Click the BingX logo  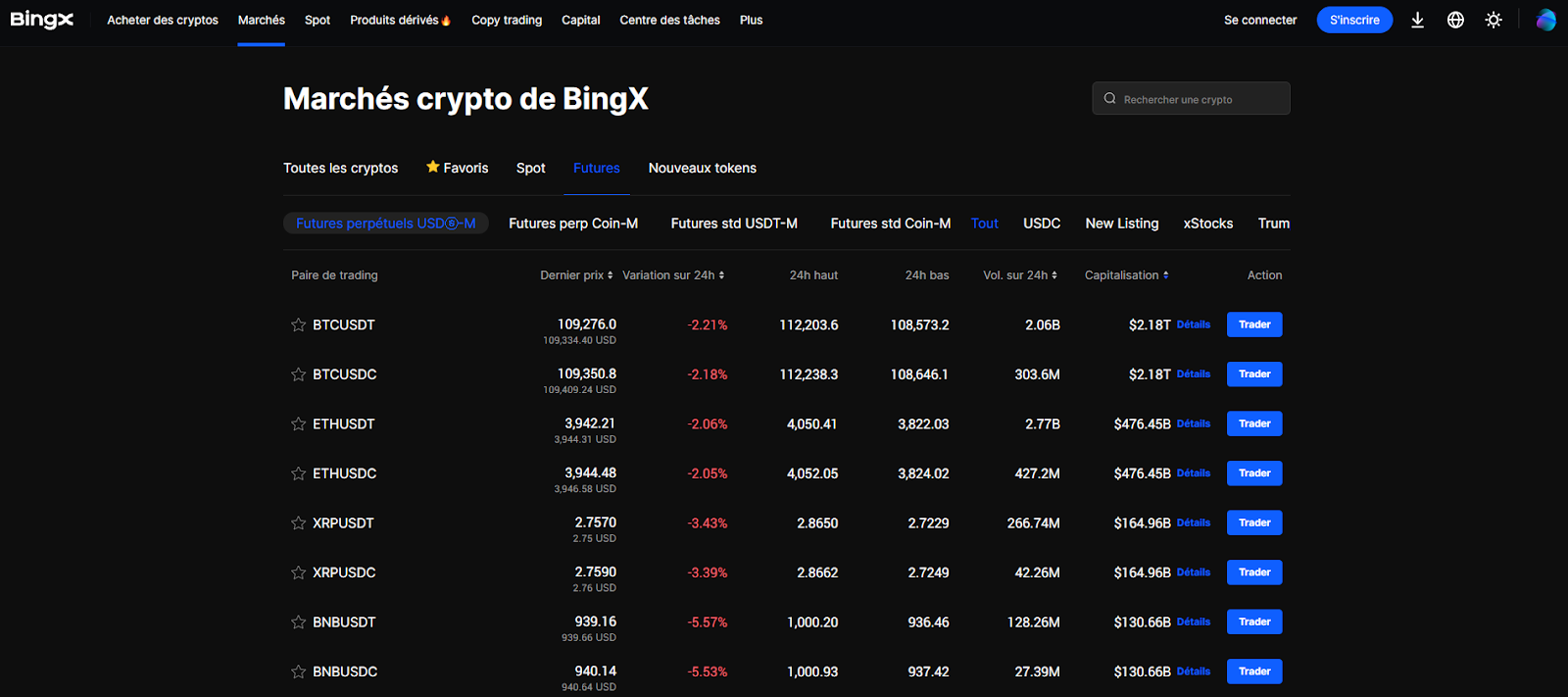click(x=42, y=20)
